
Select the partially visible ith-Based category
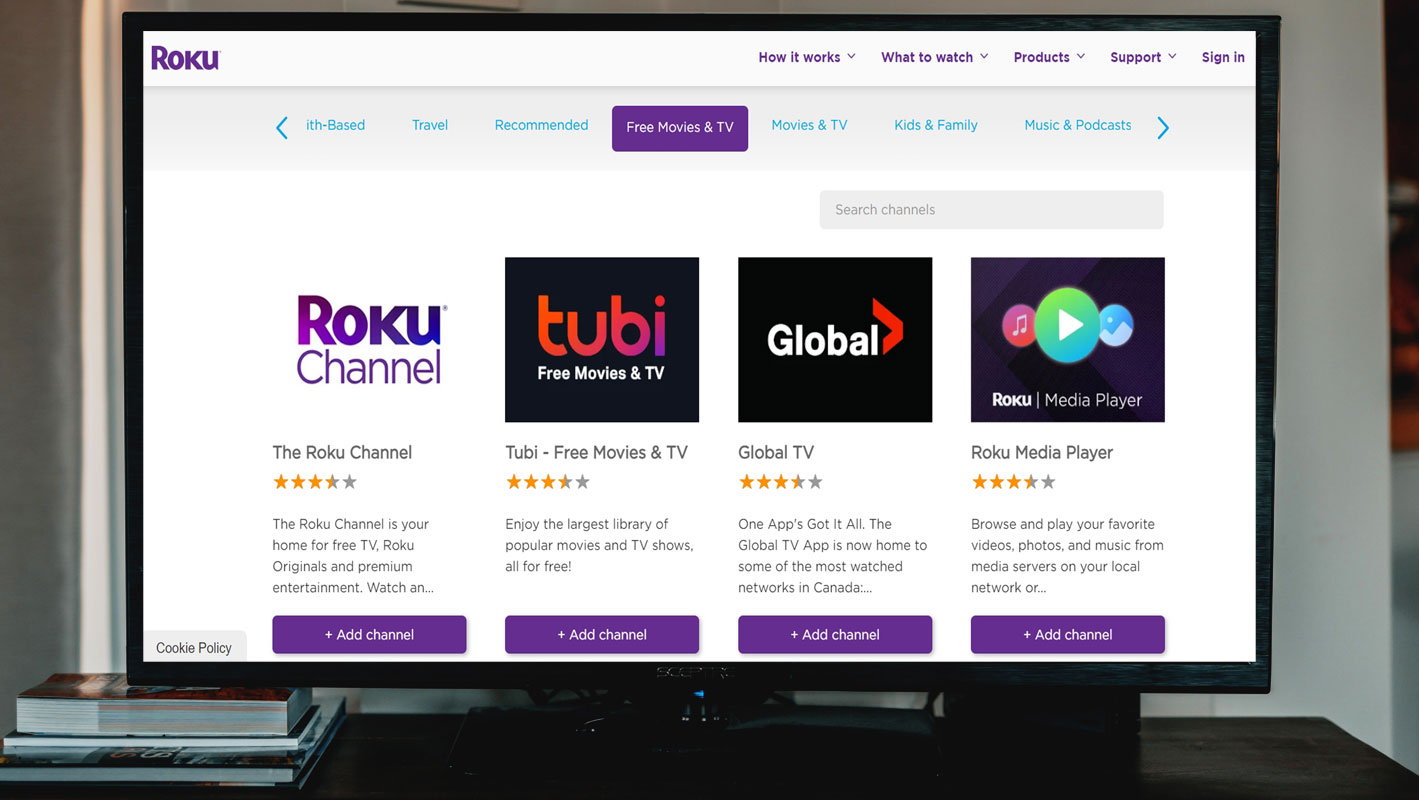pos(335,125)
